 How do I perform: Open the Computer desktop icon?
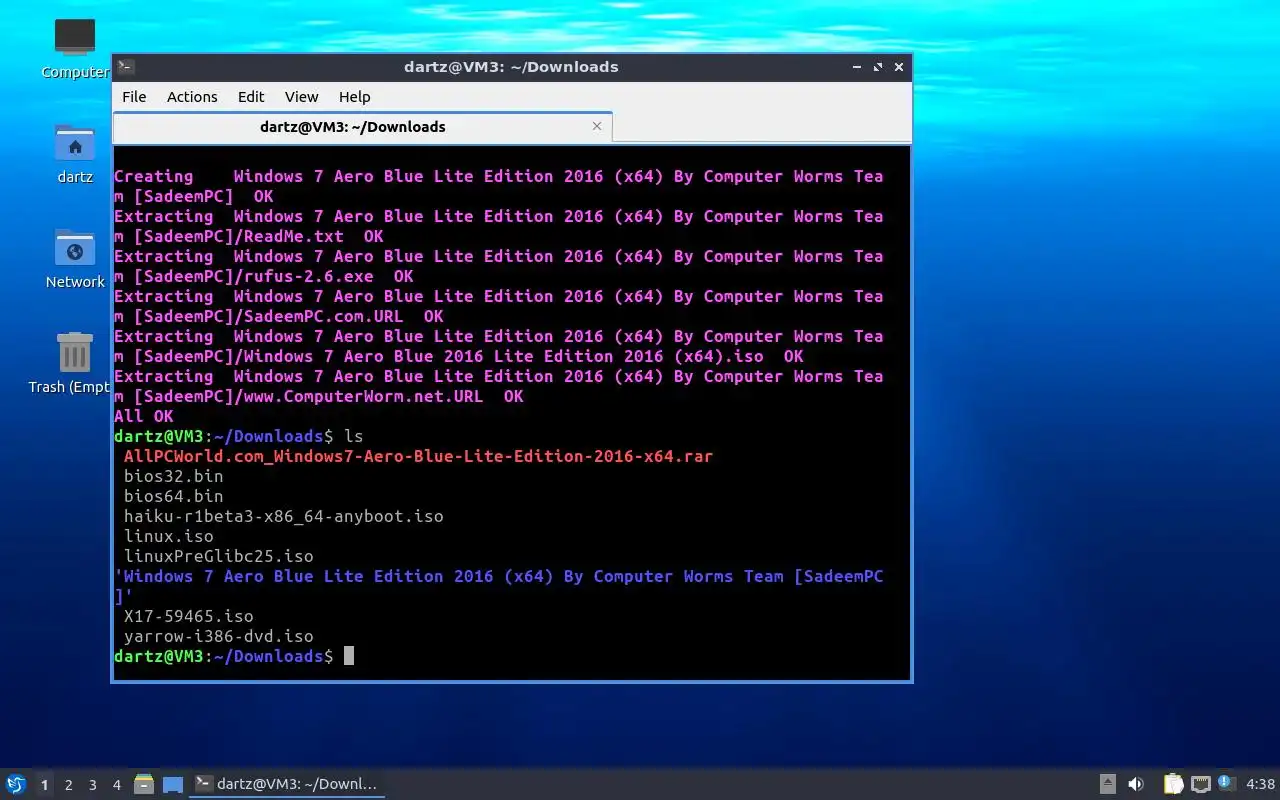75,47
